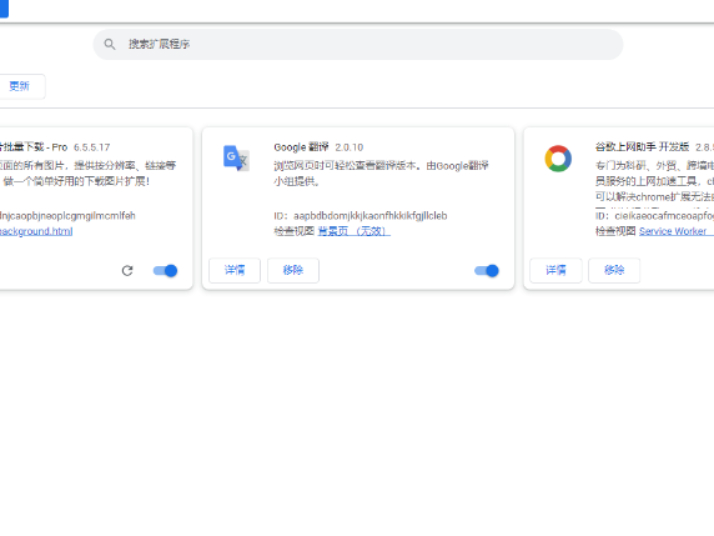Open Service Worker inspect view link

point(676,231)
